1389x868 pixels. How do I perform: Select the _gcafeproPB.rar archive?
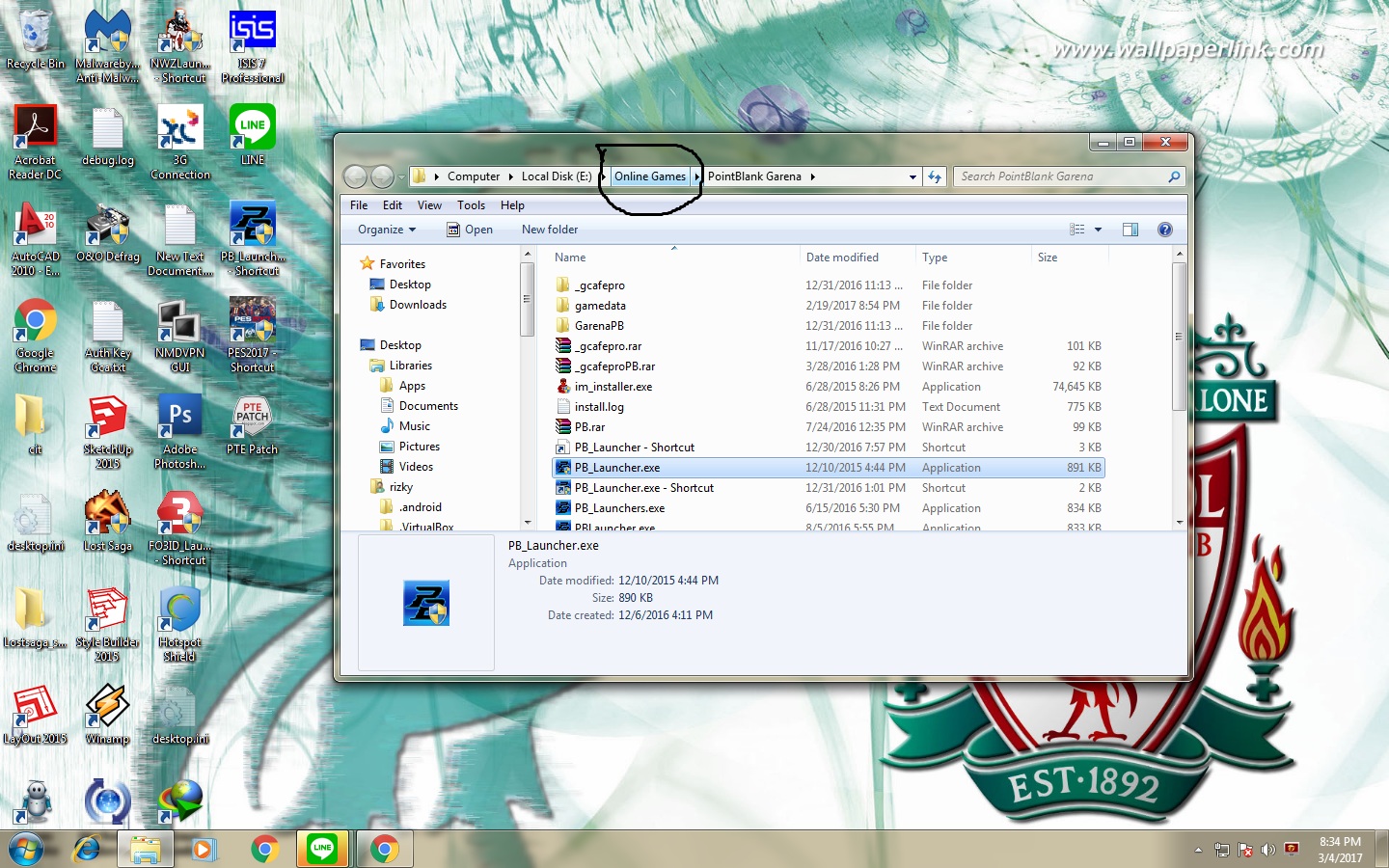click(829, 366)
